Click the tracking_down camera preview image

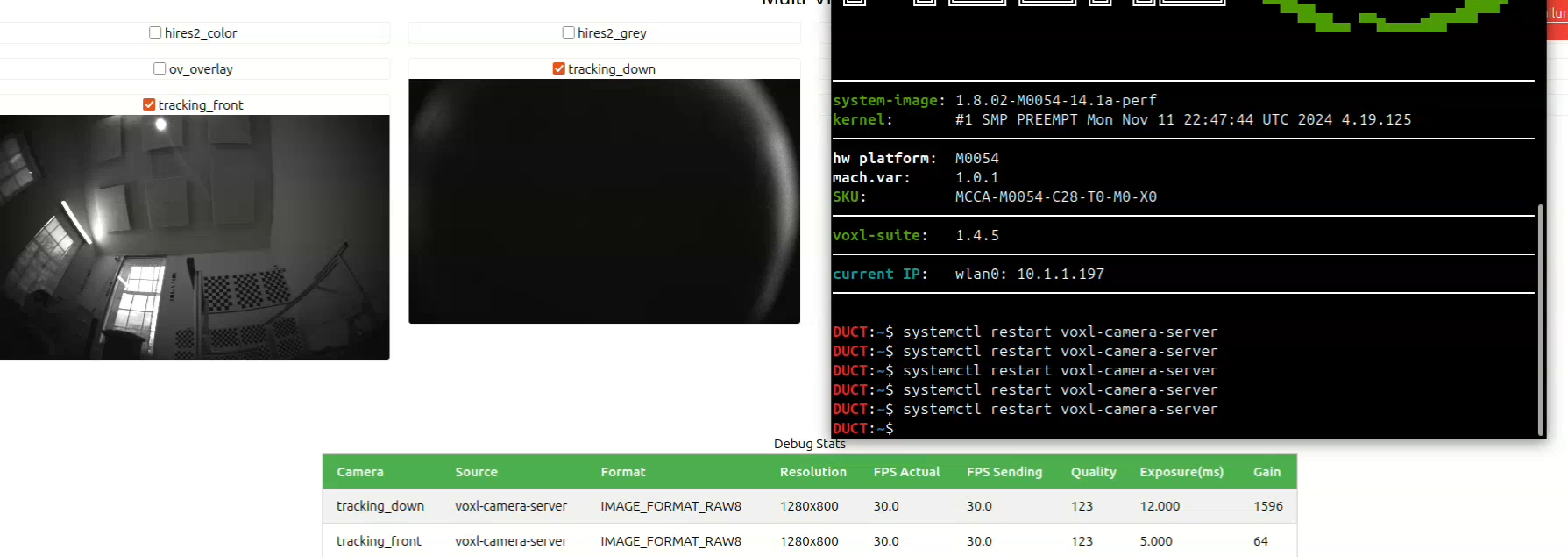coord(604,201)
